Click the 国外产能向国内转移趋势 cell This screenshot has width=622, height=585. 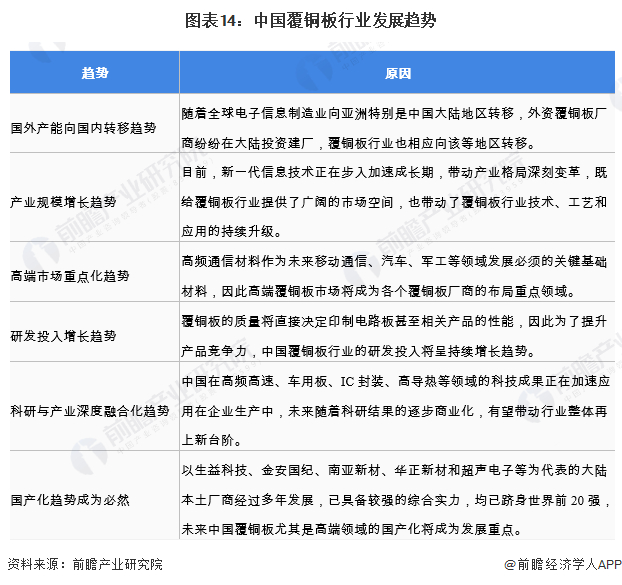[x=95, y=123]
